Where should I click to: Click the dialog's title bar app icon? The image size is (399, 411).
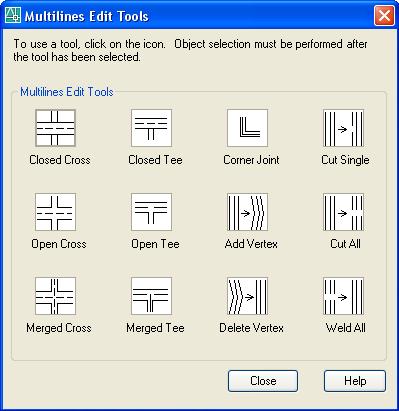[13, 15]
